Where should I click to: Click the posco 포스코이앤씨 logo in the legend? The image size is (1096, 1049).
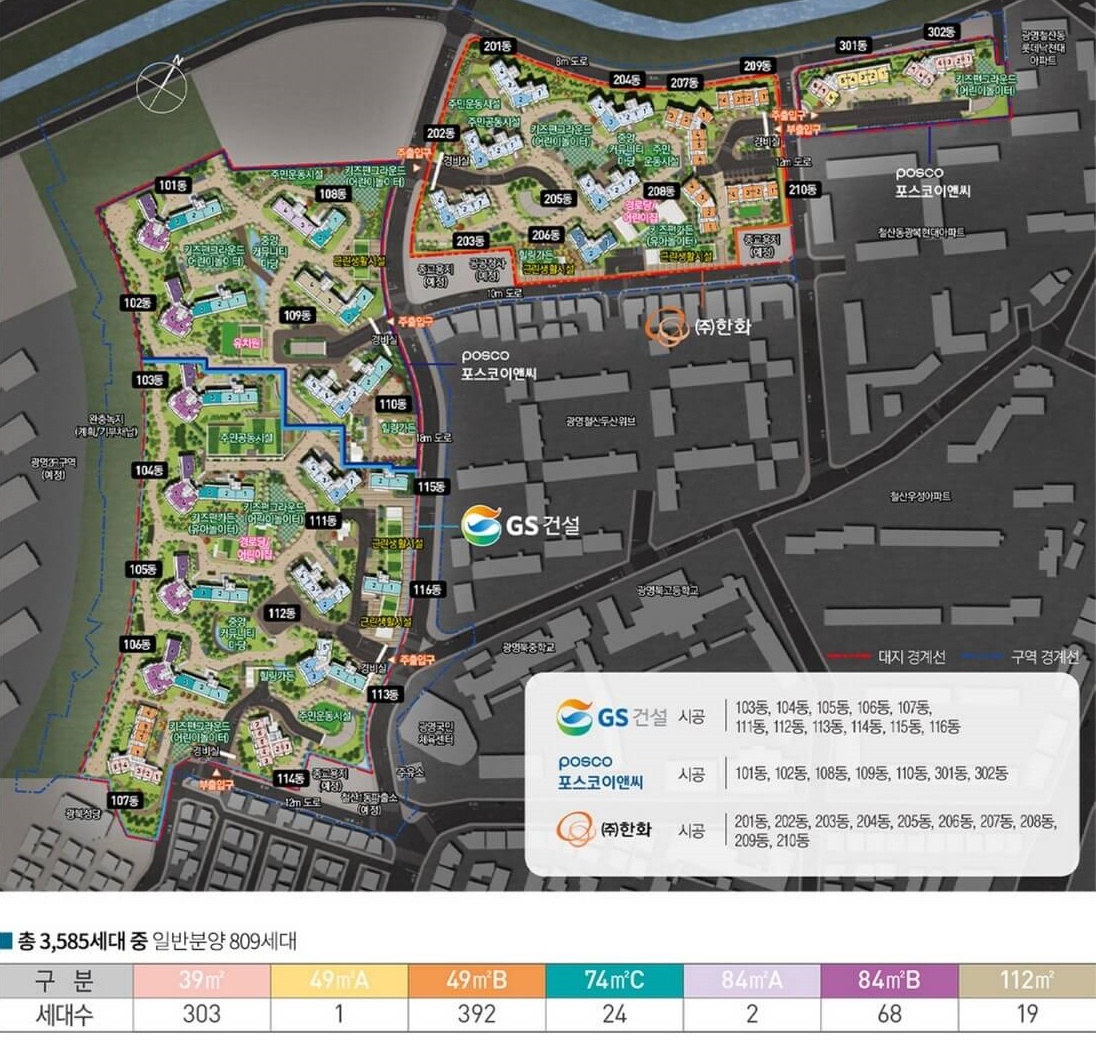[600, 773]
